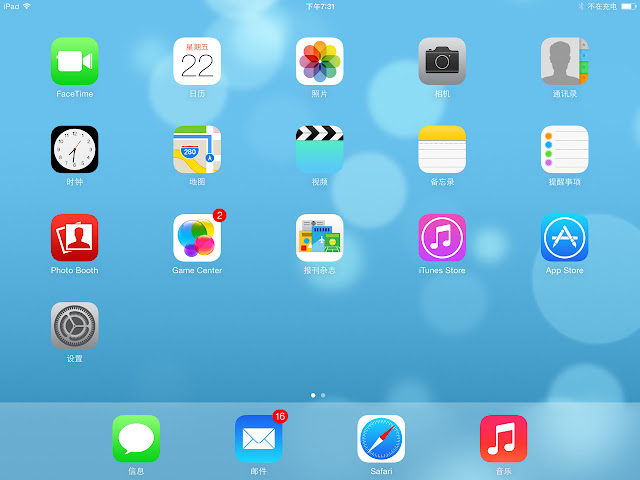Screen dimensions: 640x480
Task: Tap the 'iTunes Store' label text
Action: click(x=442, y=270)
